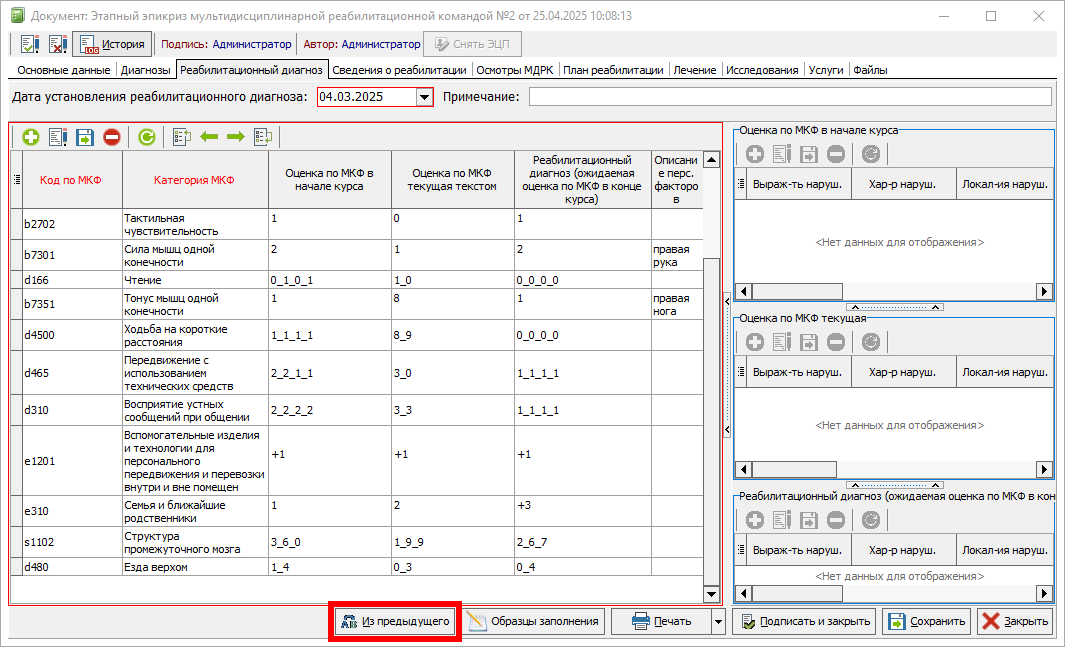
Task: Select the d4500 code cell
Action: click(x=72, y=335)
